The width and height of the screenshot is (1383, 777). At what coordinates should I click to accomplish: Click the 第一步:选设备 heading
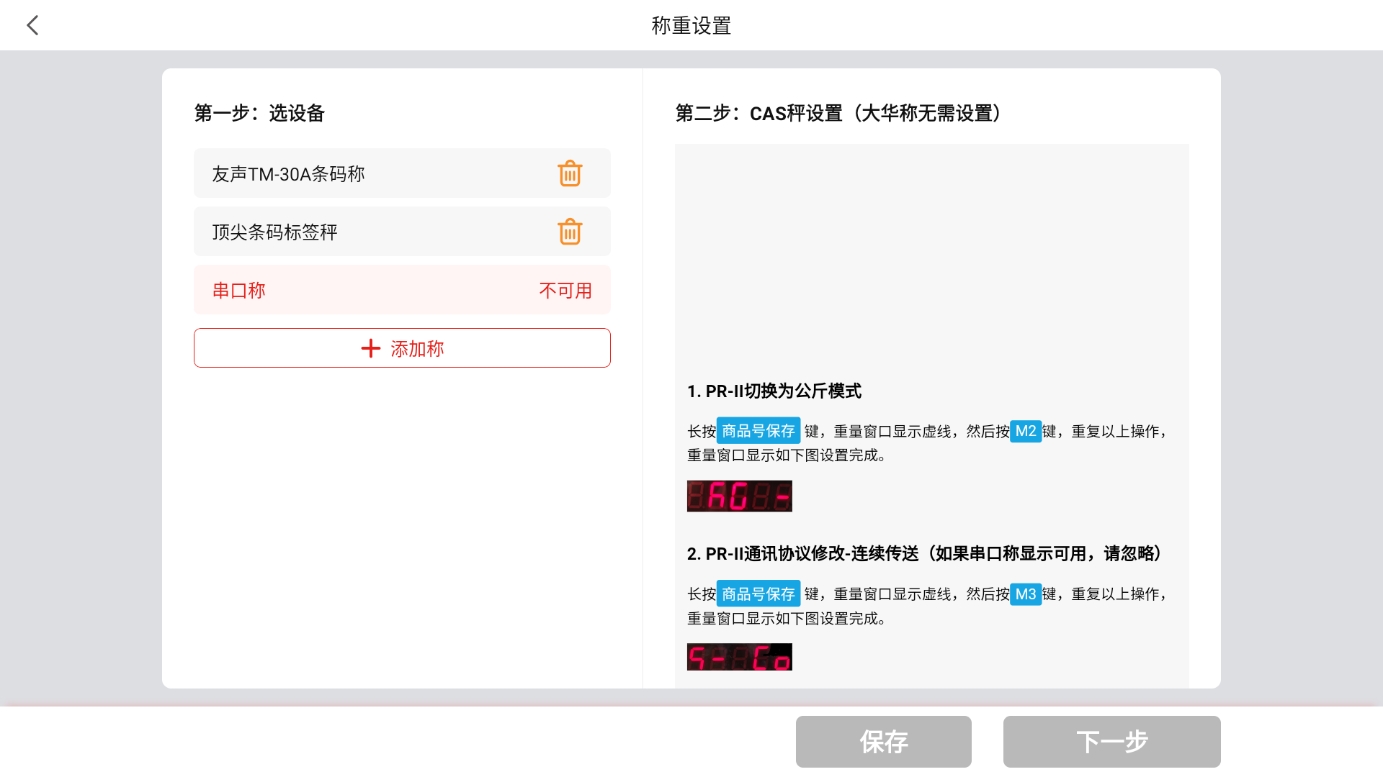coord(259,113)
